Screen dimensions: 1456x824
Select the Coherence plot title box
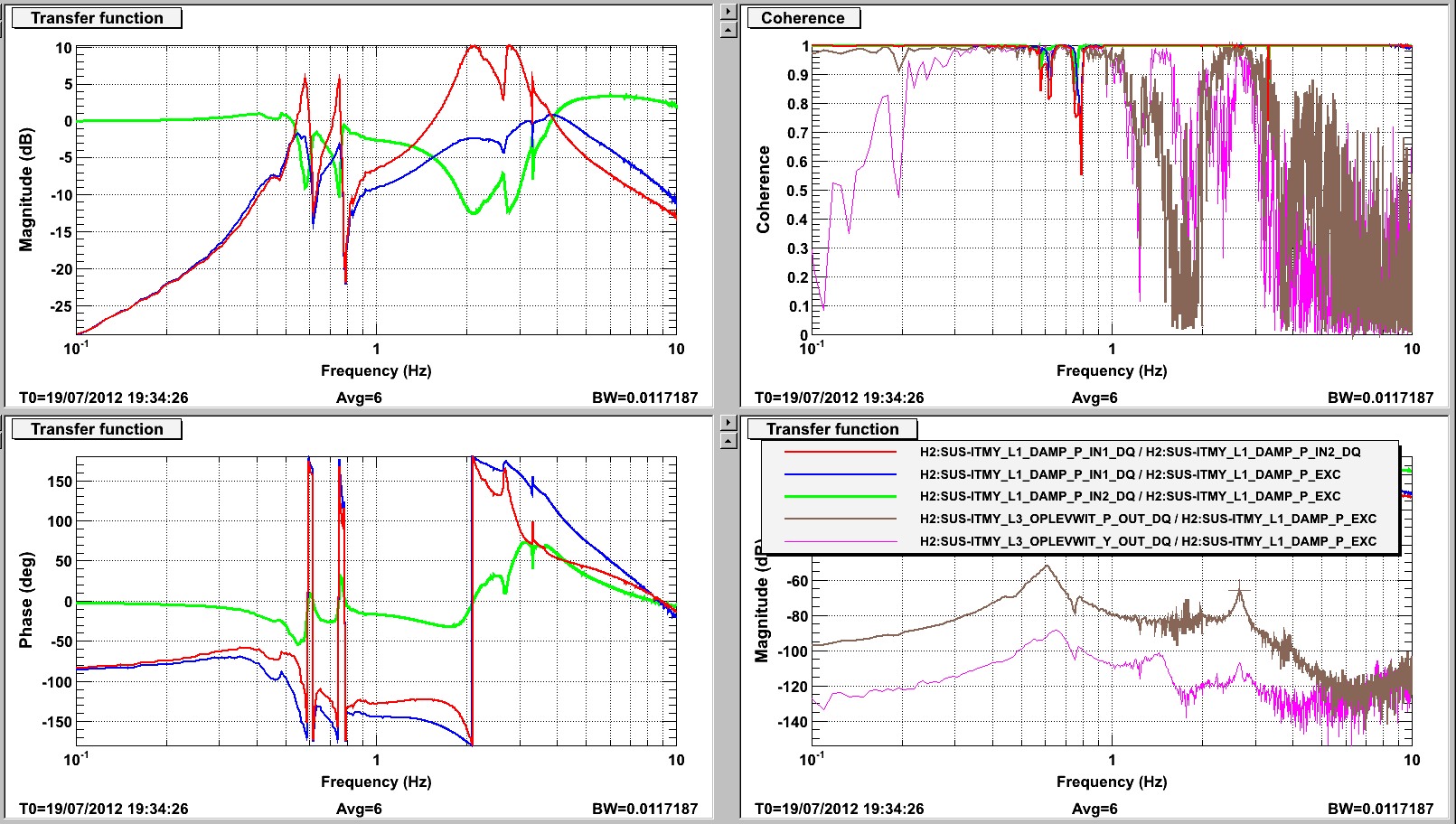[803, 18]
